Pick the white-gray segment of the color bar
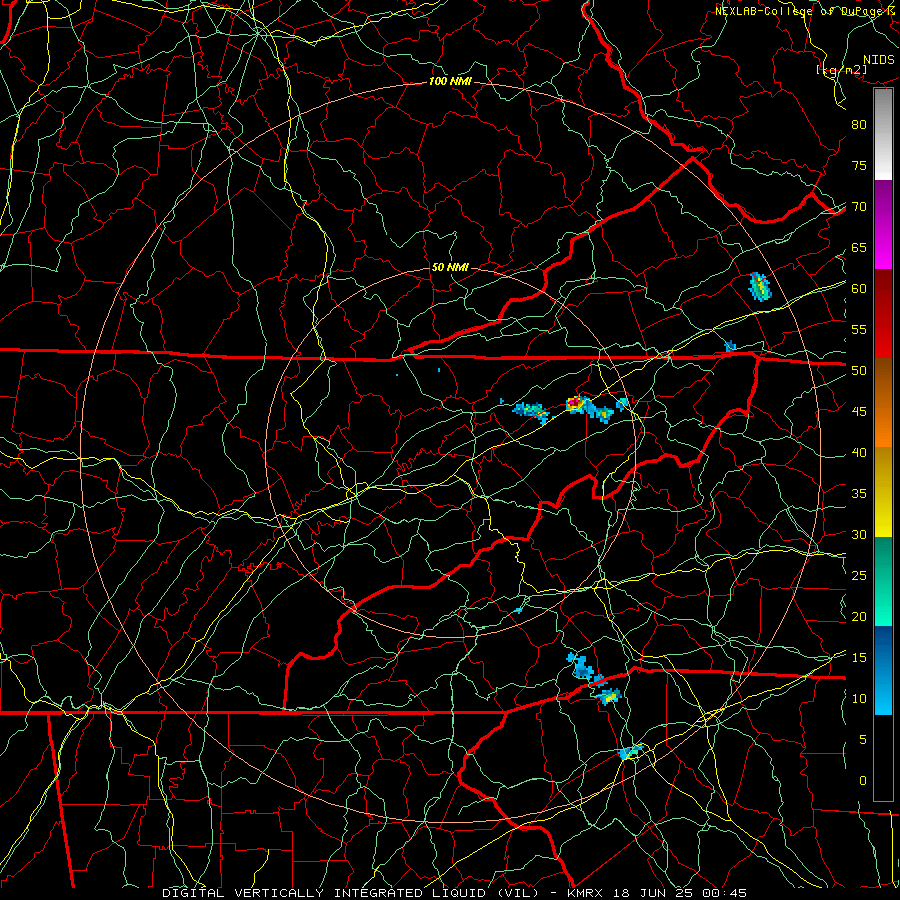This screenshot has height=900, width=900. [883, 134]
